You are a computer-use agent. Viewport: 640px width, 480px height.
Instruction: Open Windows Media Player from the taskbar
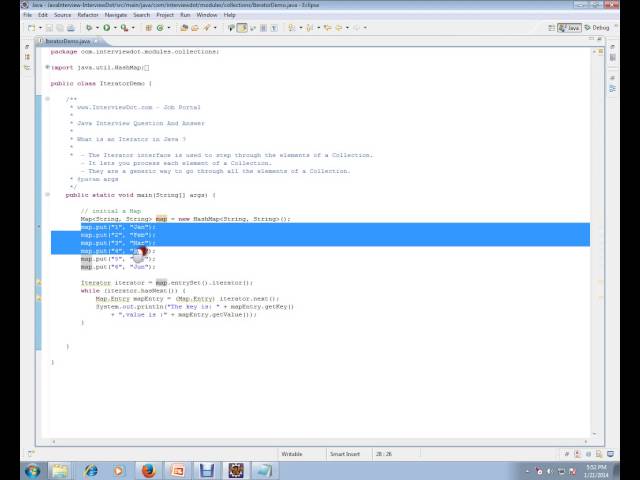click(x=118, y=471)
